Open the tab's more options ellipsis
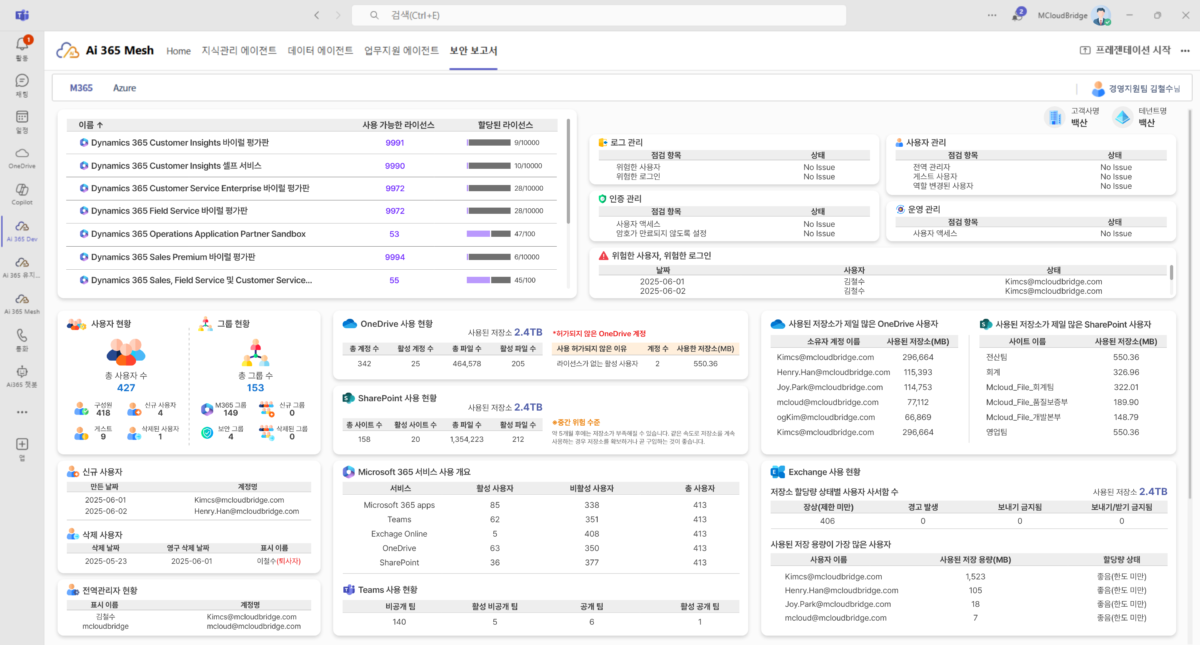 point(1183,51)
